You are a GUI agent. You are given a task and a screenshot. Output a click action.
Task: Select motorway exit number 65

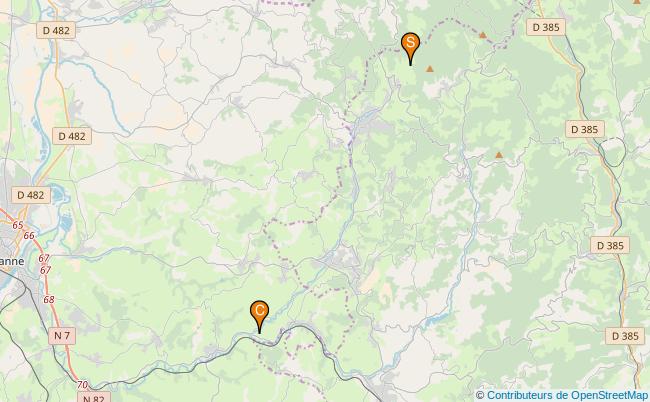tap(18, 225)
